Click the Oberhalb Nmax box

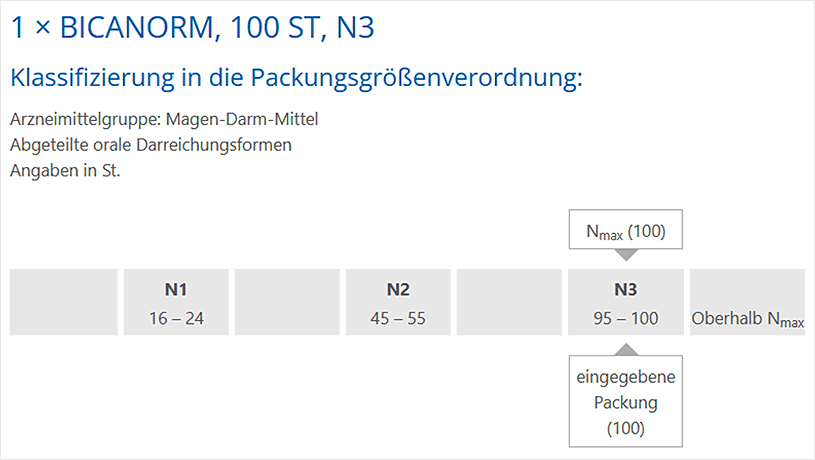click(747, 302)
